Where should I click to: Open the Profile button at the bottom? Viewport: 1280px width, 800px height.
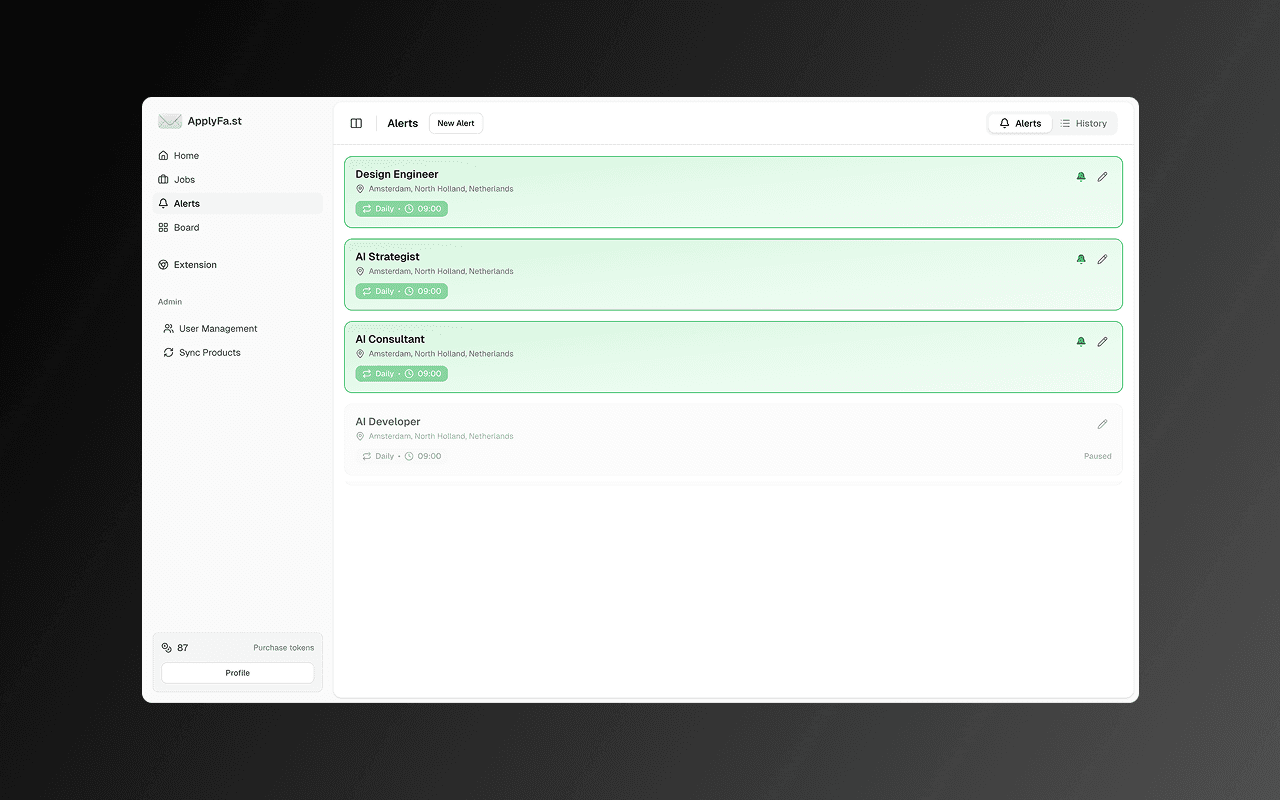coord(237,672)
